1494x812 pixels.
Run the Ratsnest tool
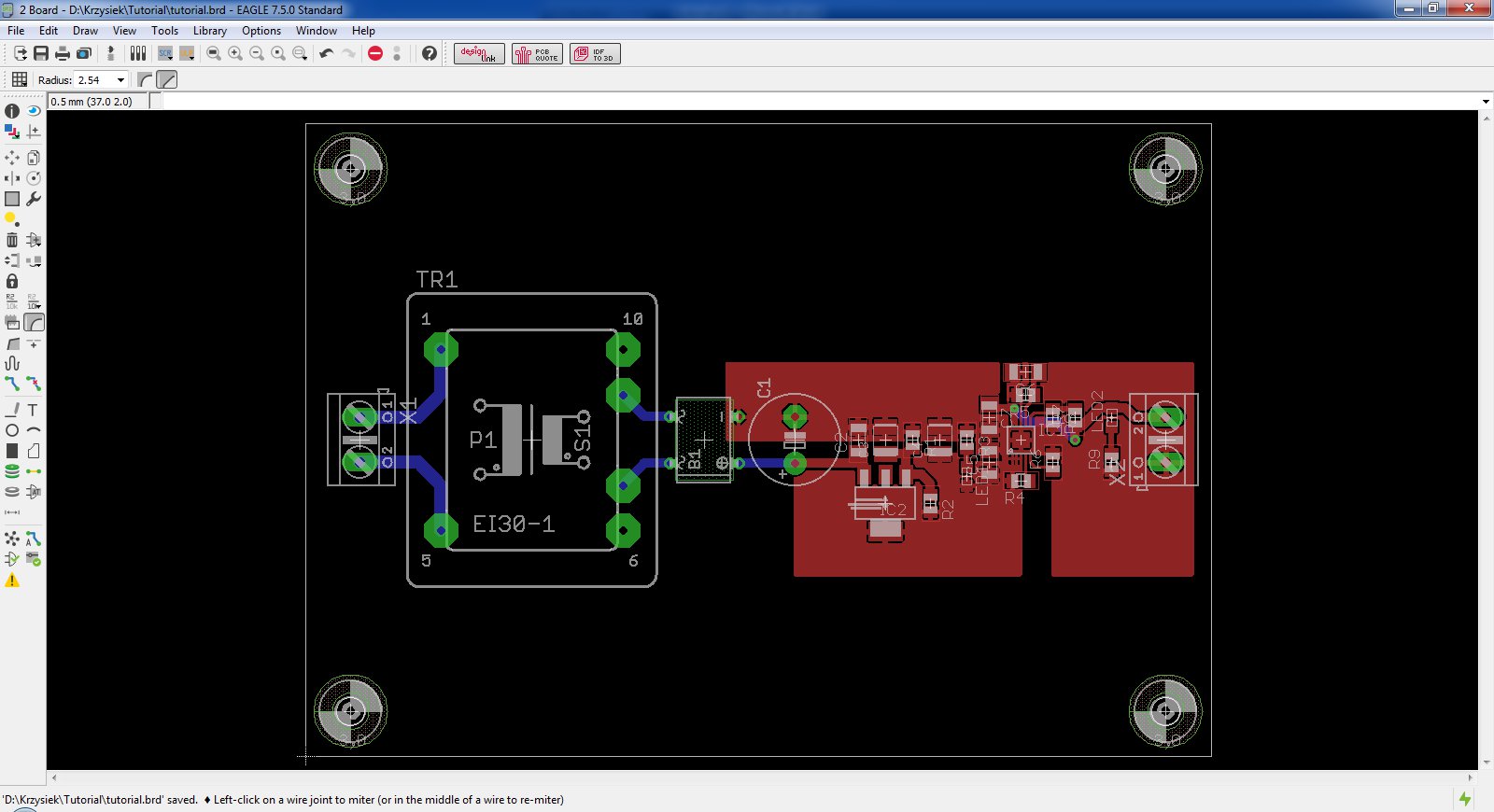(x=12, y=539)
